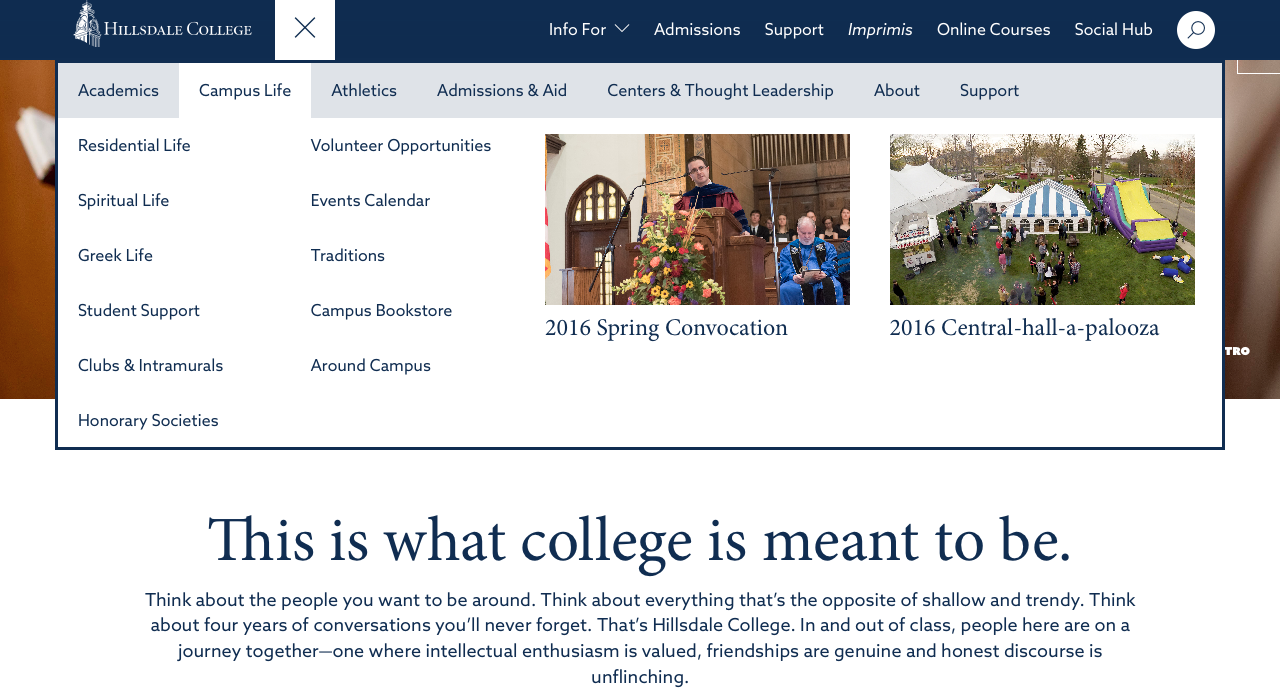Select the Campus Life tab

pos(245,91)
